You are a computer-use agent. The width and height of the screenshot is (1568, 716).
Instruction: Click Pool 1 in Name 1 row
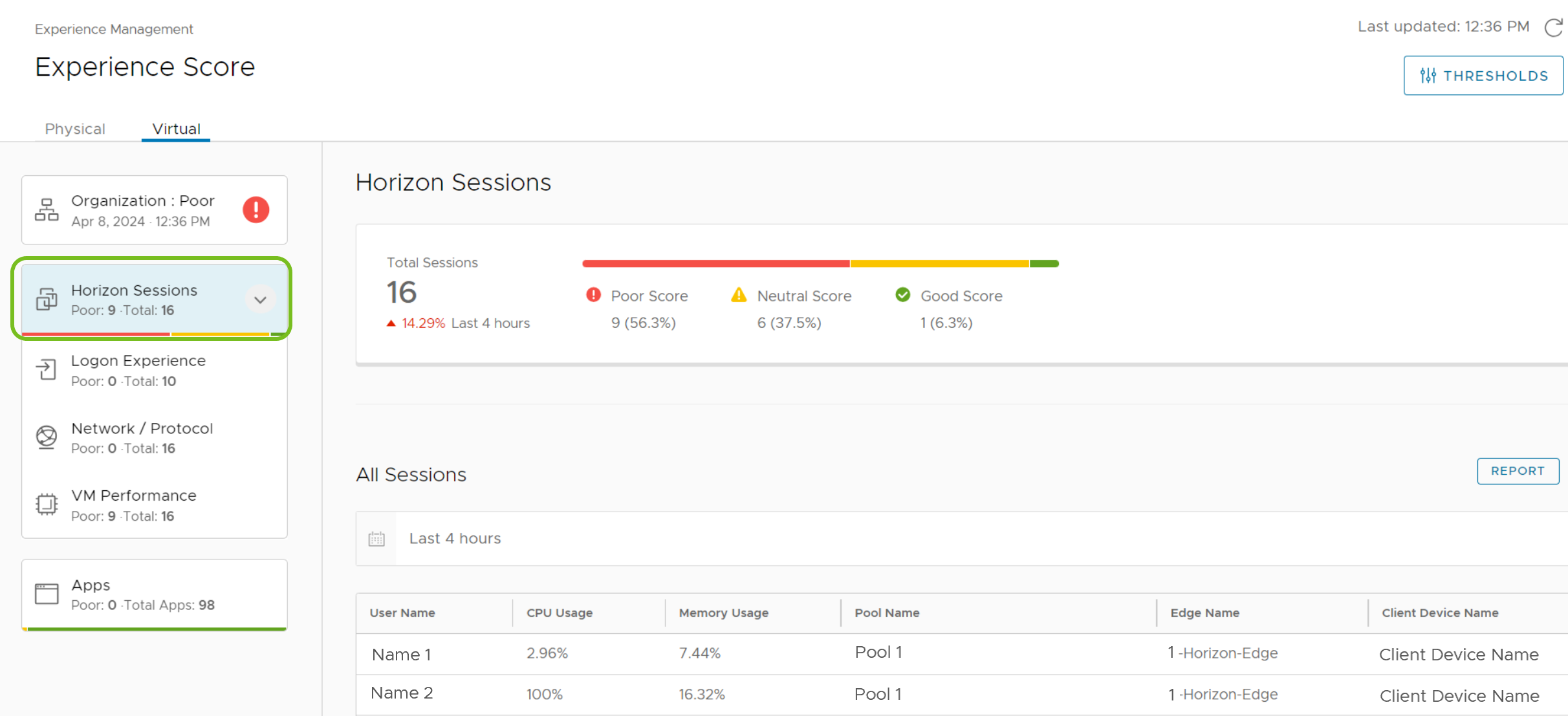pyautogui.click(x=878, y=652)
